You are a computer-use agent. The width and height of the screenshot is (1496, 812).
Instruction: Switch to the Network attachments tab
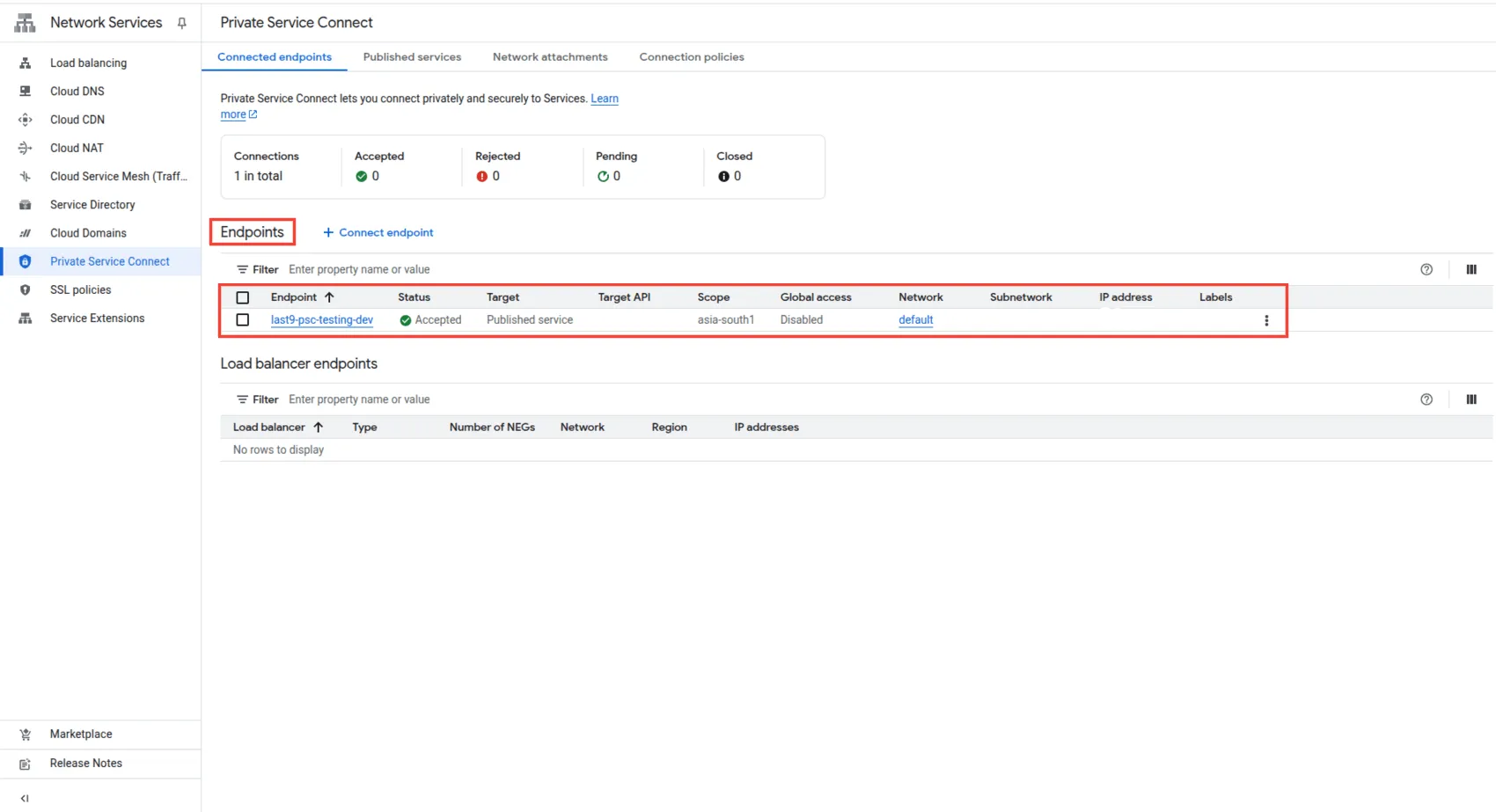(550, 57)
